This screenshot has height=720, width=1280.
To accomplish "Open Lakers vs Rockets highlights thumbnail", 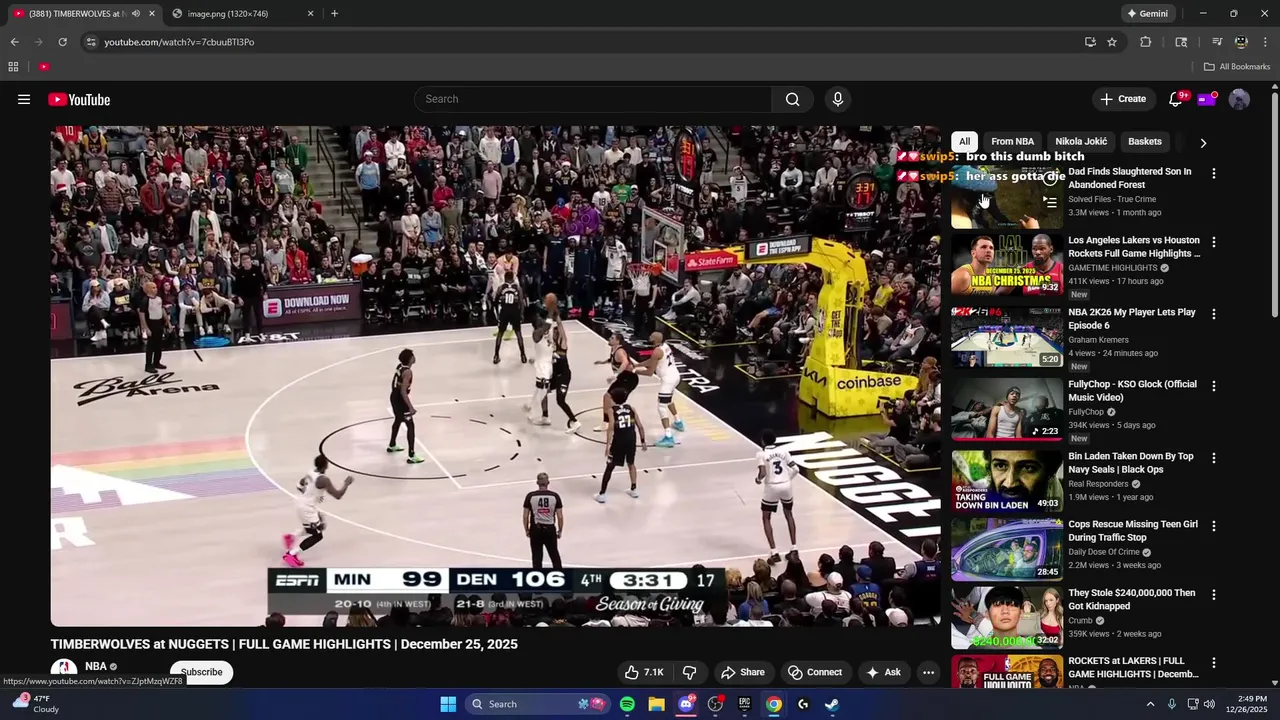I will pyautogui.click(x=1006, y=265).
